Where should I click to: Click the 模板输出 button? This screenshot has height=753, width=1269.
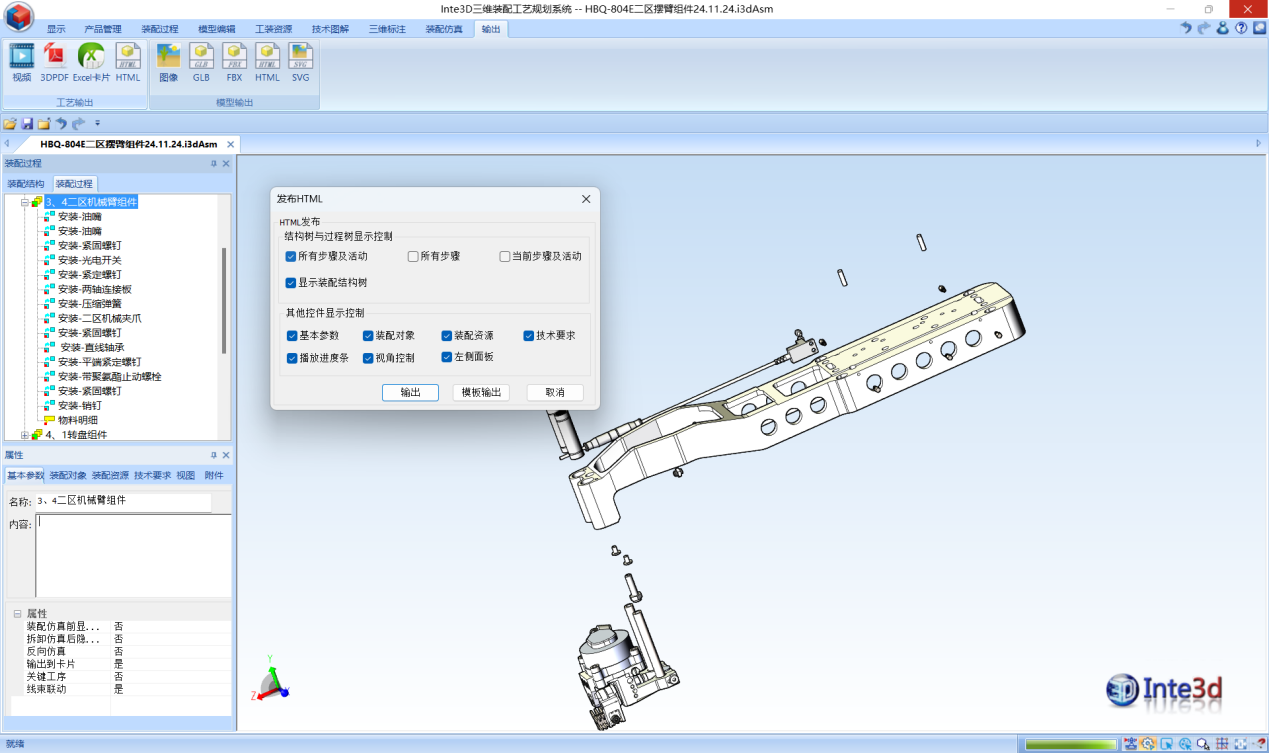click(x=481, y=393)
